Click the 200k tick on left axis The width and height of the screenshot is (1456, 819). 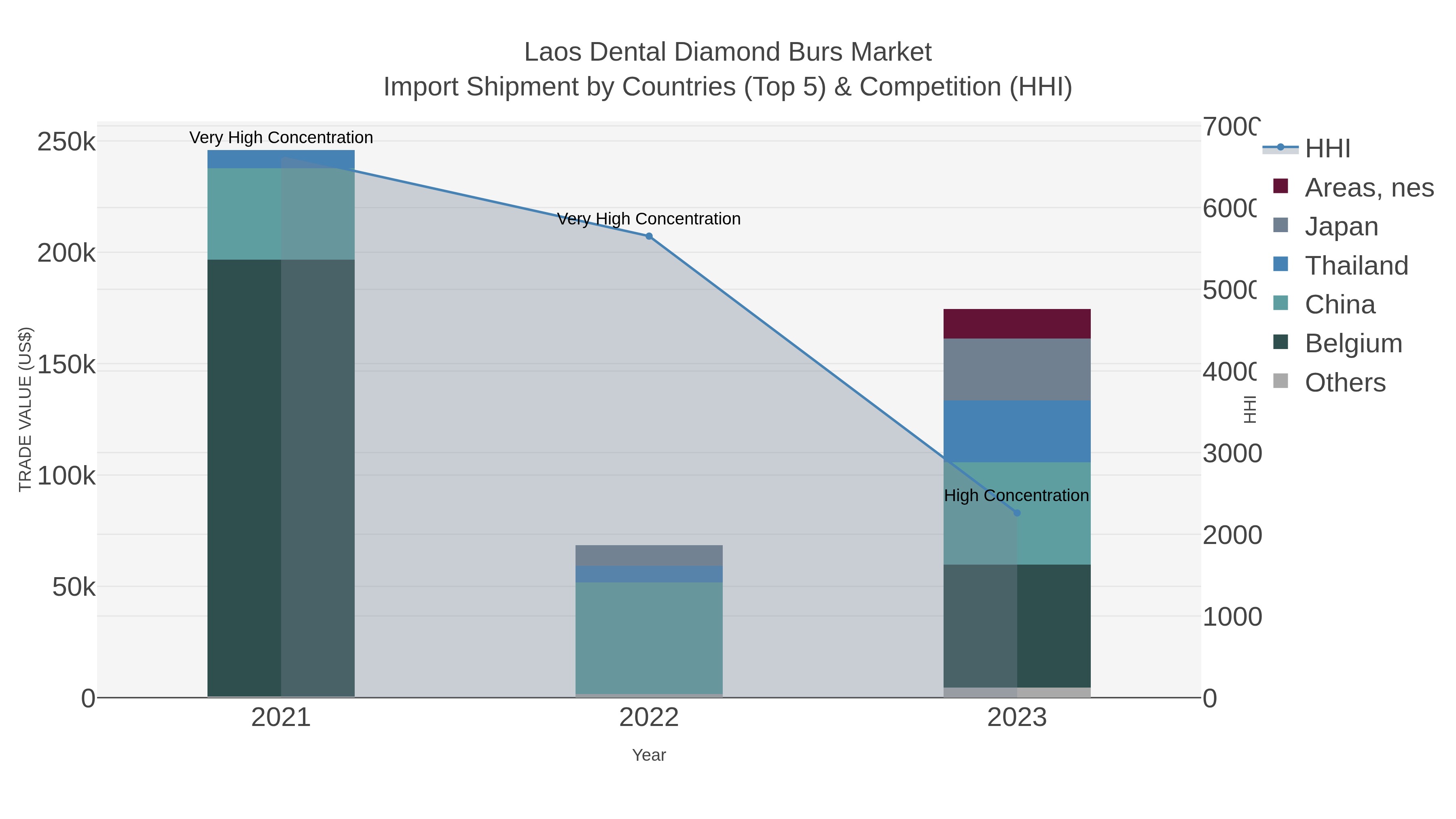66,253
